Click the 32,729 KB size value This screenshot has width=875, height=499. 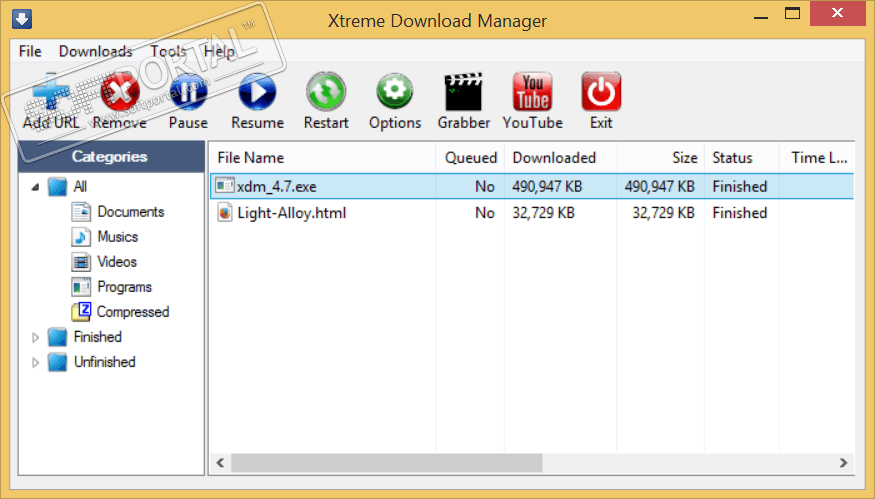664,213
